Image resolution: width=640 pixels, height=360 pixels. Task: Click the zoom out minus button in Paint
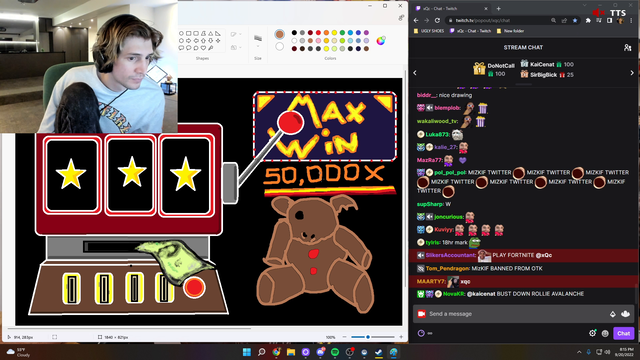[x=344, y=337]
